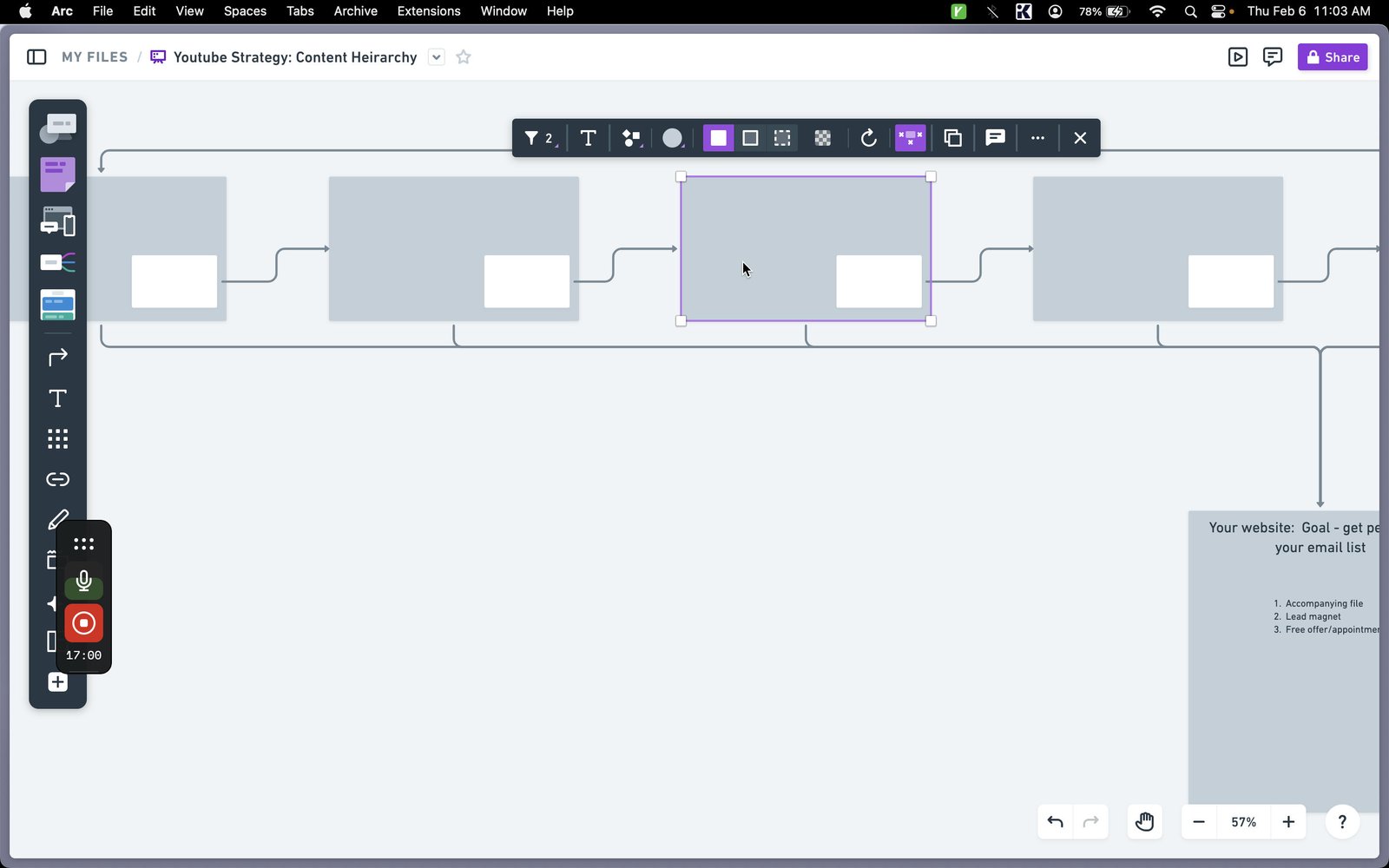Toggle the purple highlighted option in the floating toolbar
The image size is (1389, 868).
pyautogui.click(x=910, y=138)
